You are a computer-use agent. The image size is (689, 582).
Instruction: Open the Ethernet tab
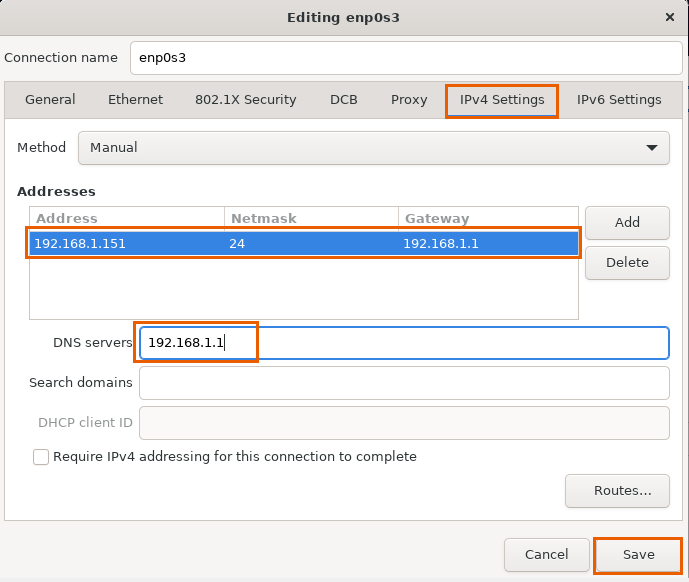point(135,100)
